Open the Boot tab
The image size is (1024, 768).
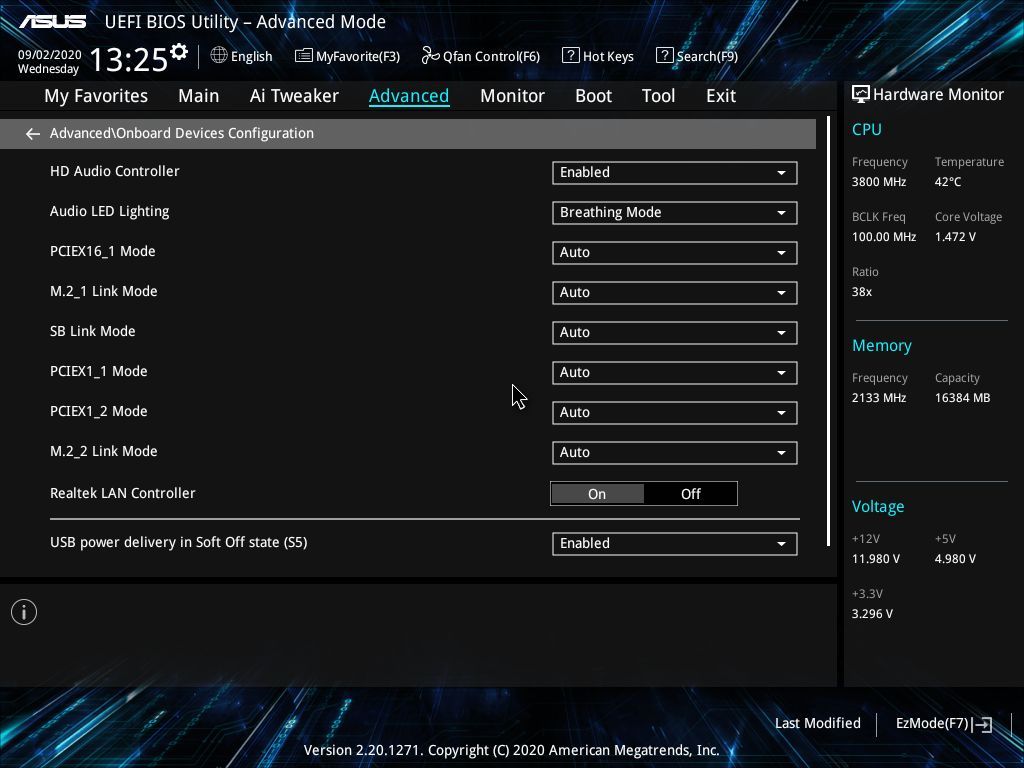pos(593,96)
